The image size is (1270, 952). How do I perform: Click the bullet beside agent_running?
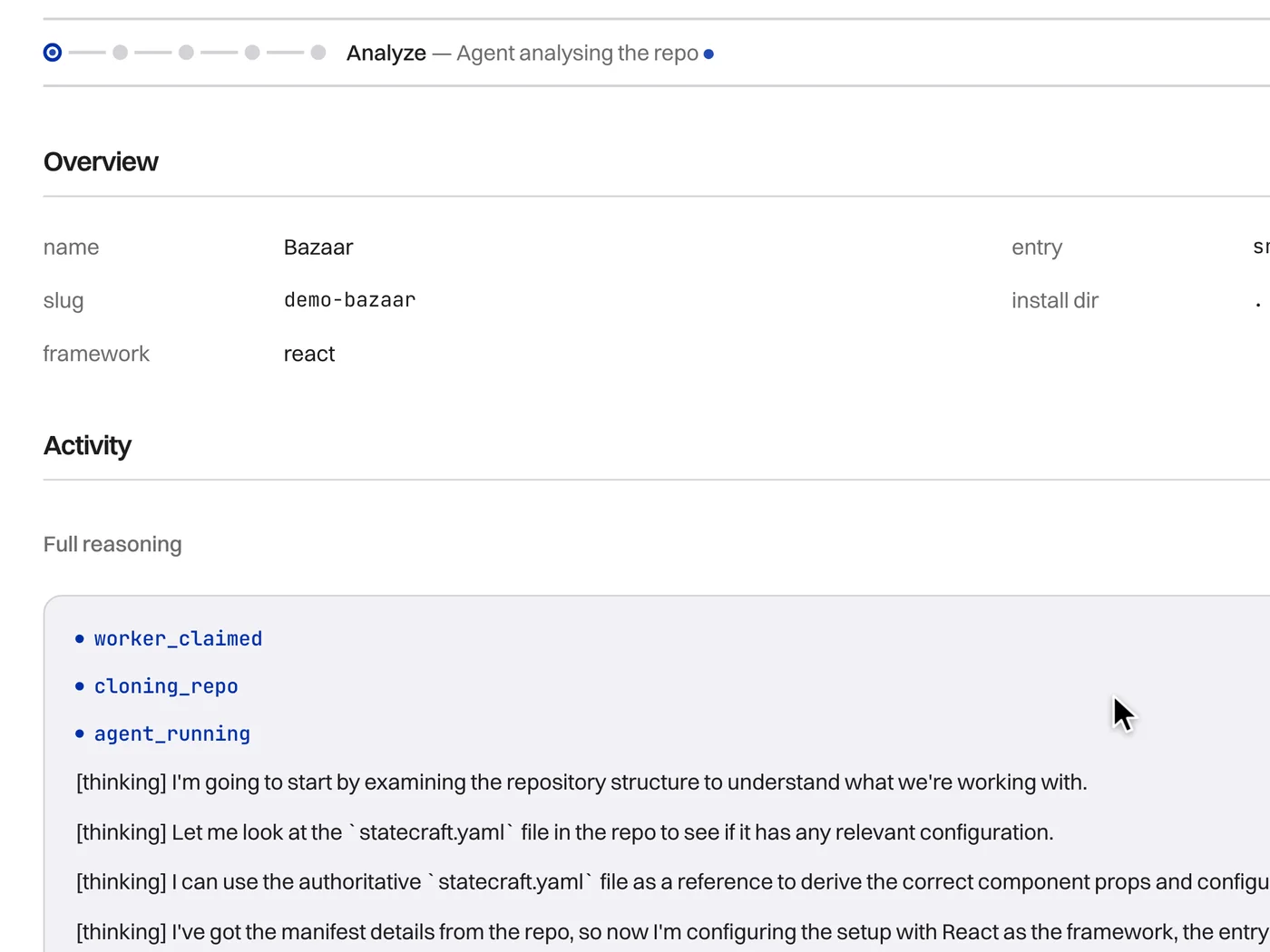coord(80,733)
